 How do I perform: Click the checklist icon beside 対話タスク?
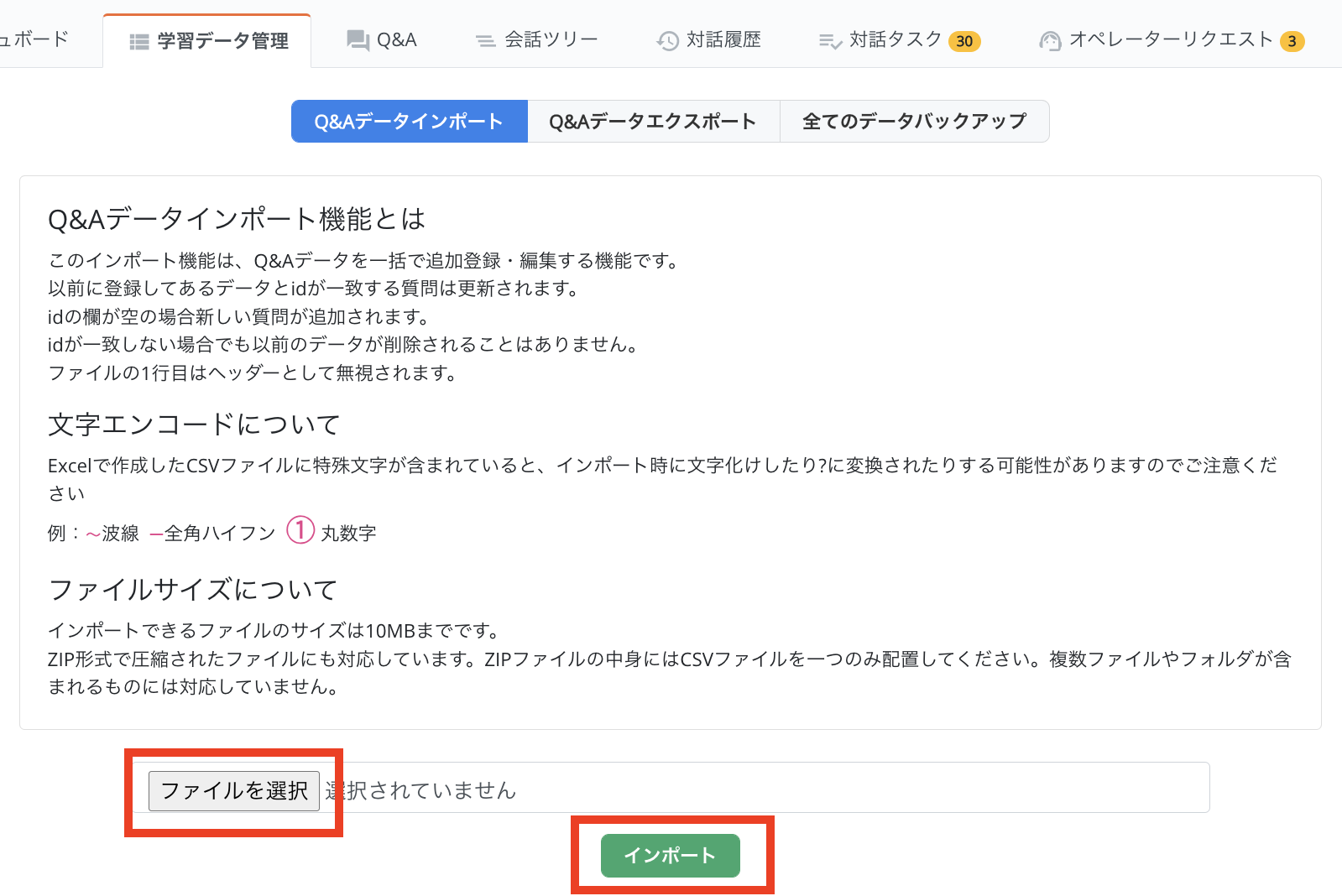click(x=830, y=41)
